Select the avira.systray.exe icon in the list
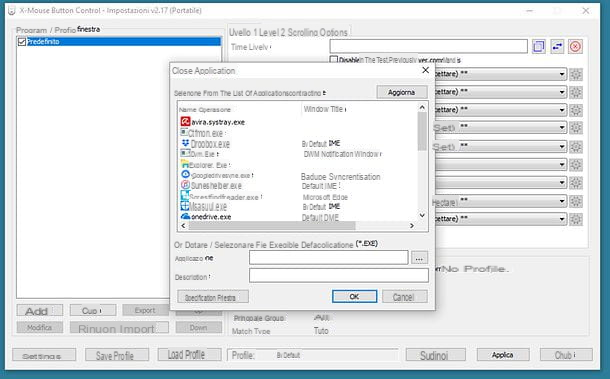The width and height of the screenshot is (610, 379). pos(185,122)
